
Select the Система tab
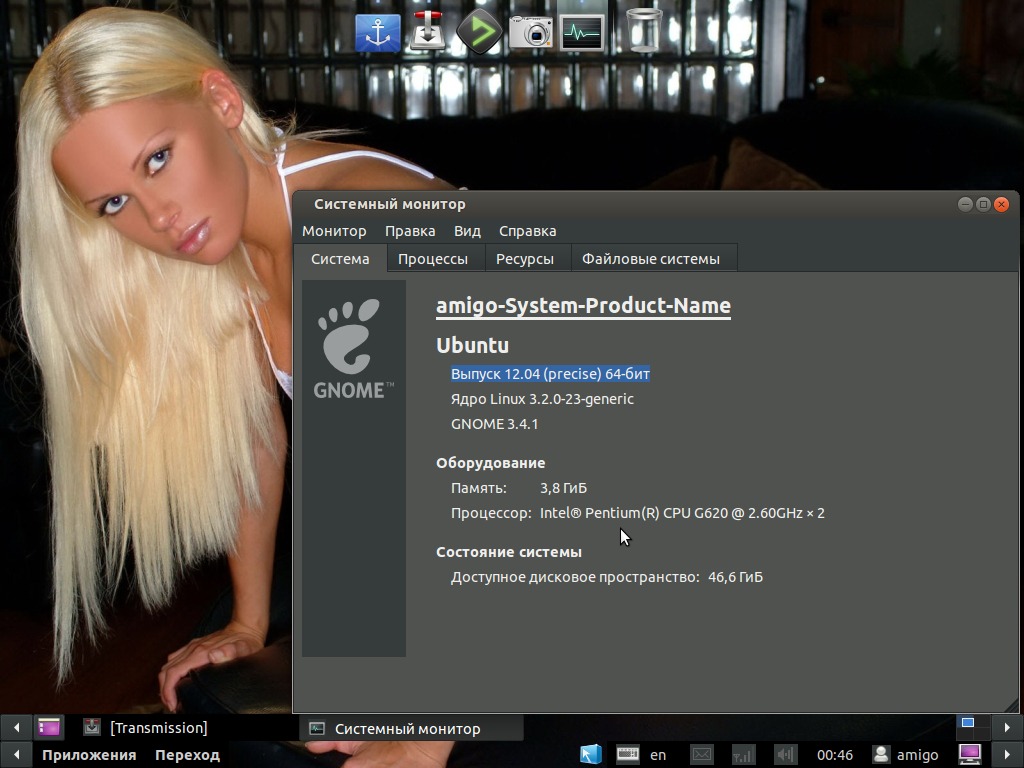coord(340,259)
